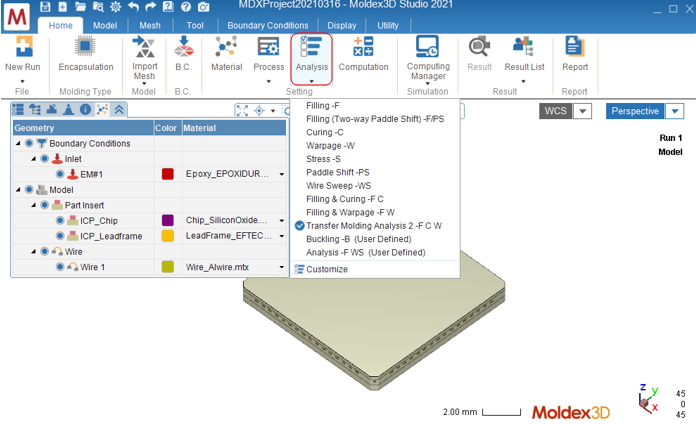This screenshot has height=424, width=696.
Task: Click the question mark help icon
Action: click(186, 6)
